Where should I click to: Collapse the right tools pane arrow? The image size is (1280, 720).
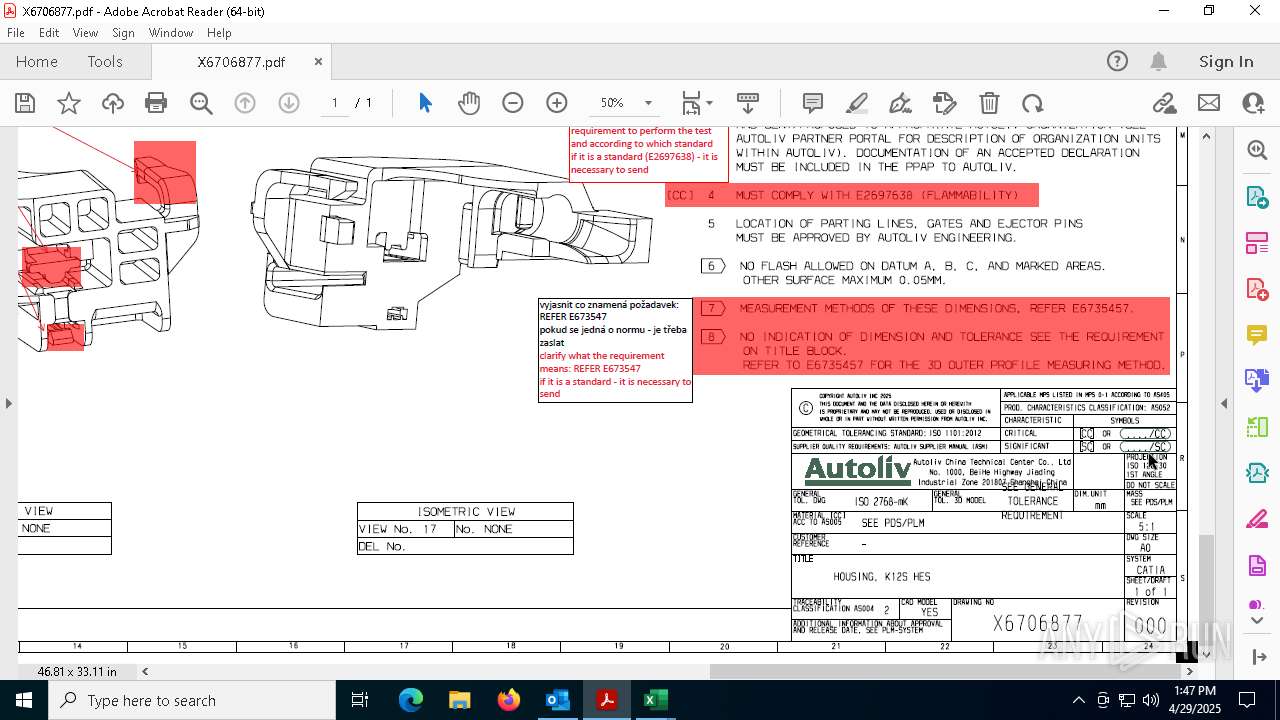click(x=1224, y=403)
